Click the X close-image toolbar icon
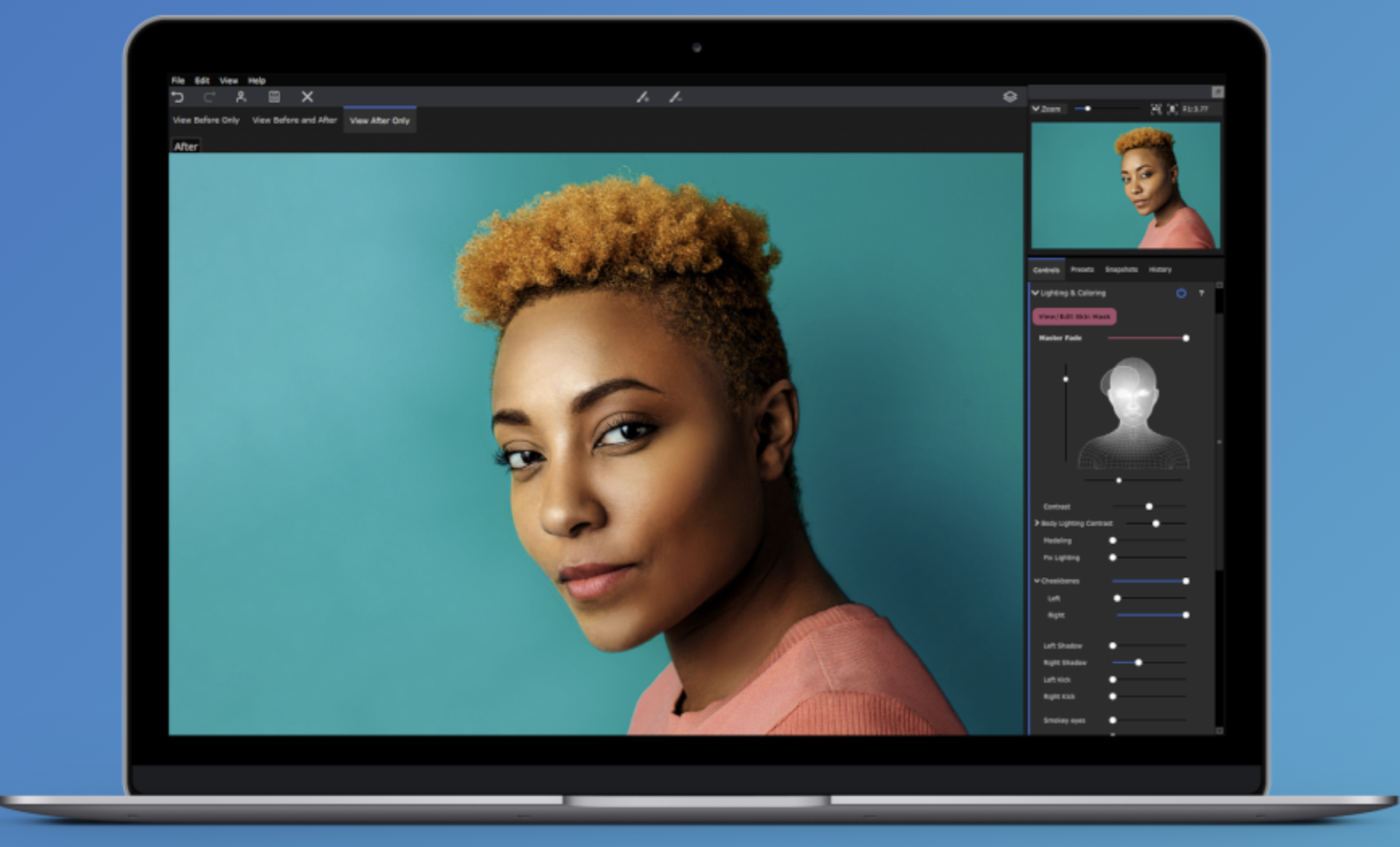This screenshot has height=847, width=1400. pyautogui.click(x=307, y=97)
